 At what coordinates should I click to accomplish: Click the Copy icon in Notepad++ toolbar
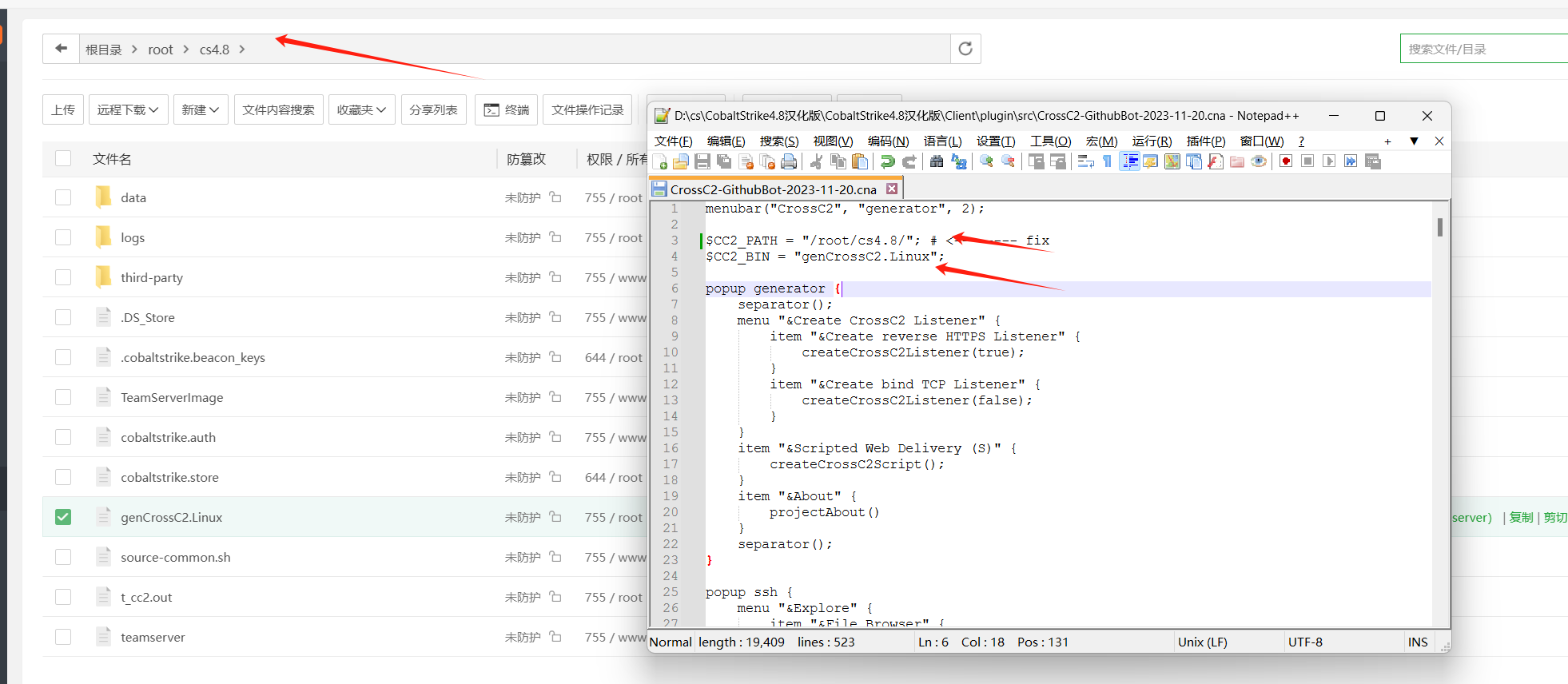[838, 161]
